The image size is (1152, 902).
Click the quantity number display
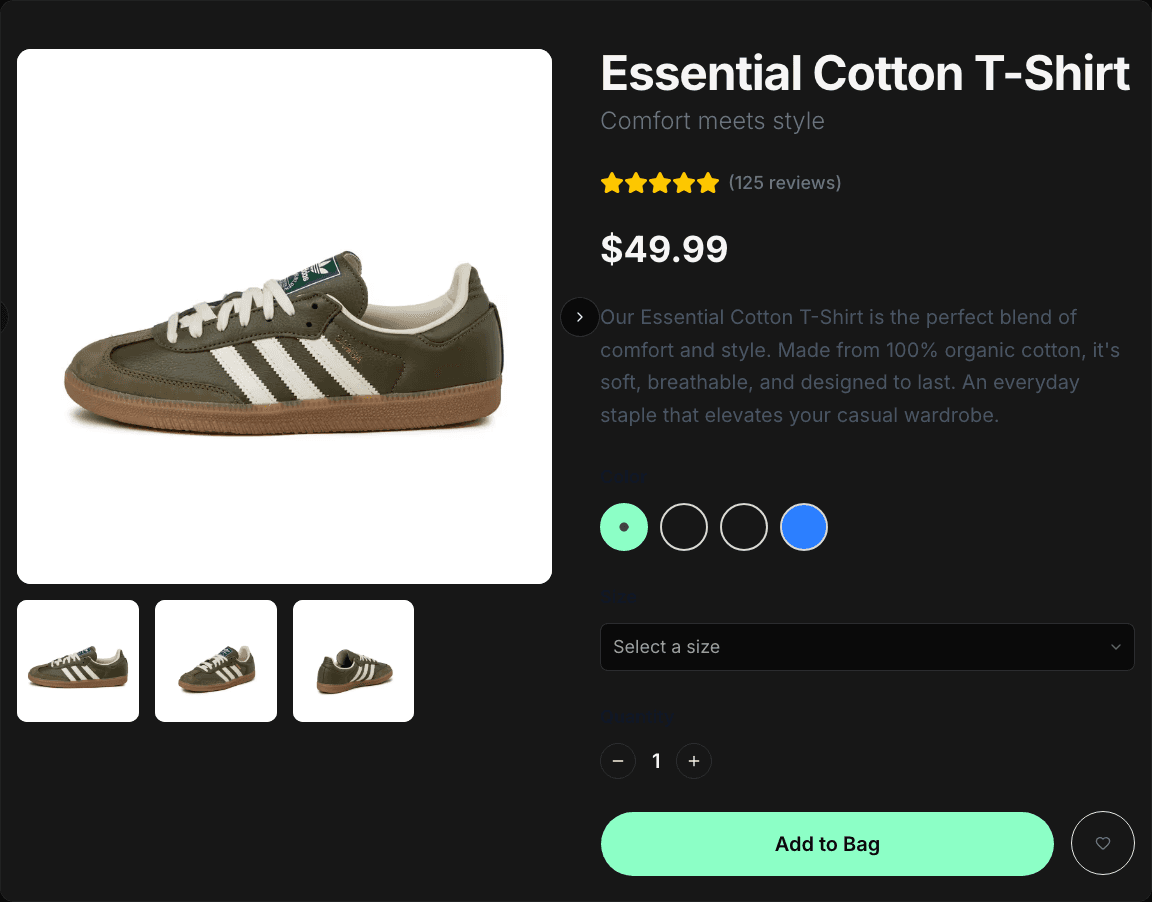(x=656, y=761)
